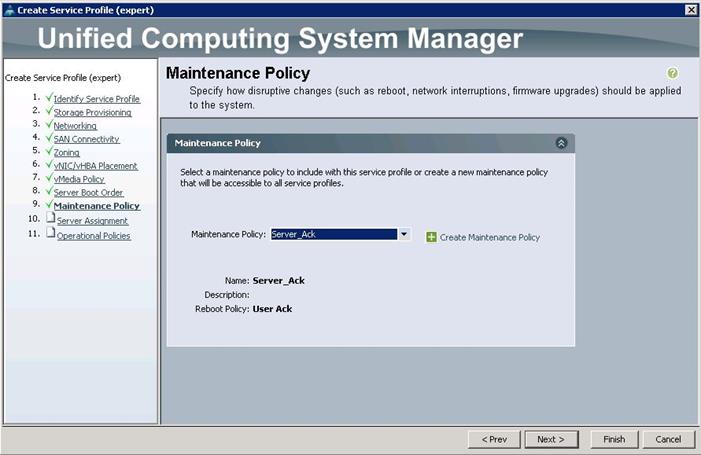Close the Create Service Profile window

pos(691,10)
